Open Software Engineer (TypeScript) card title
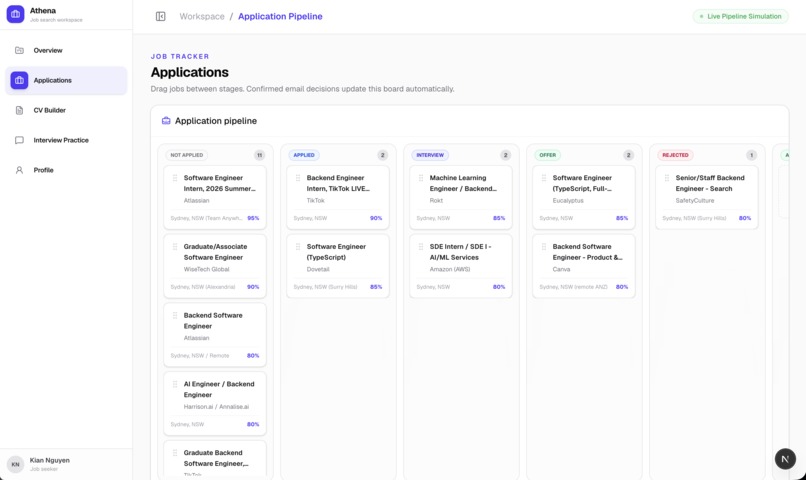 [336, 252]
